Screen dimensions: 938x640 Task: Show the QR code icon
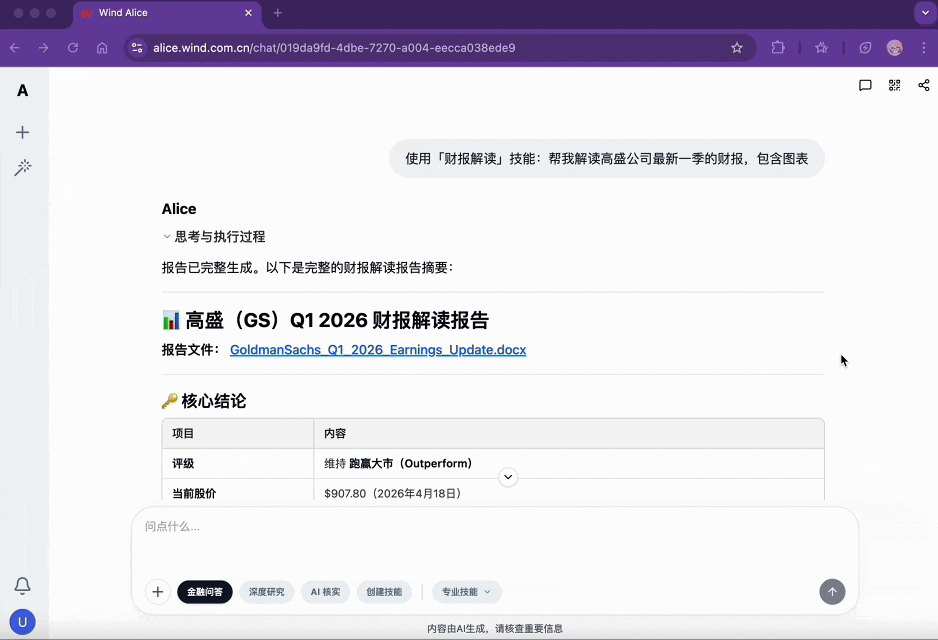pyautogui.click(x=894, y=86)
